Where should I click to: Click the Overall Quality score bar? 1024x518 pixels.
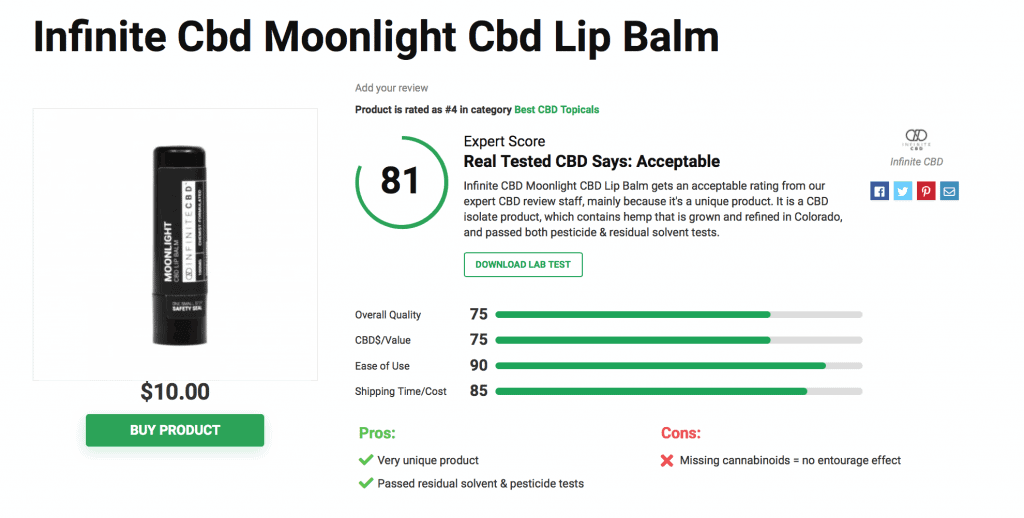coord(679,315)
